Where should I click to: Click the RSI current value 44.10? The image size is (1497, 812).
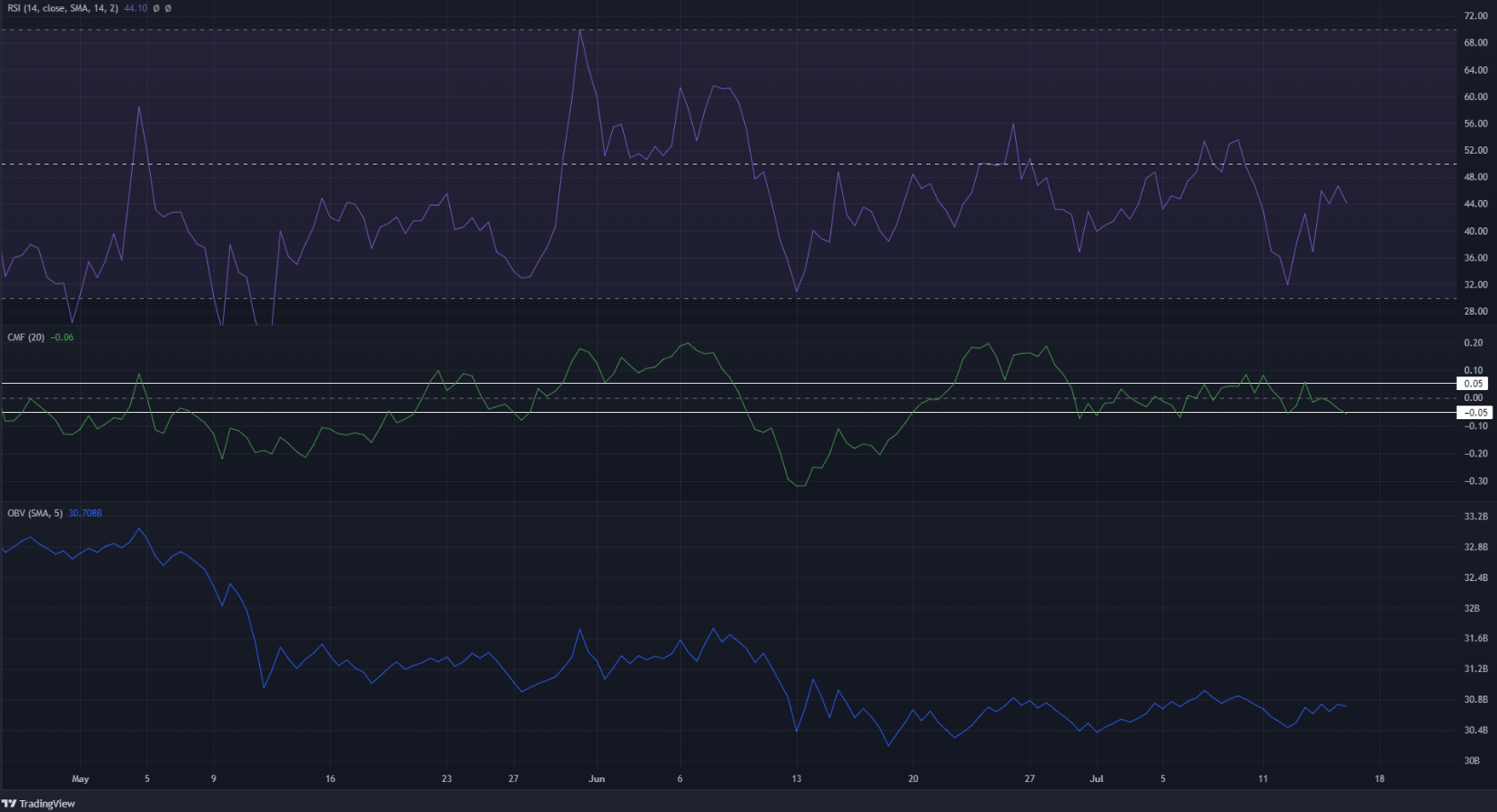135,8
